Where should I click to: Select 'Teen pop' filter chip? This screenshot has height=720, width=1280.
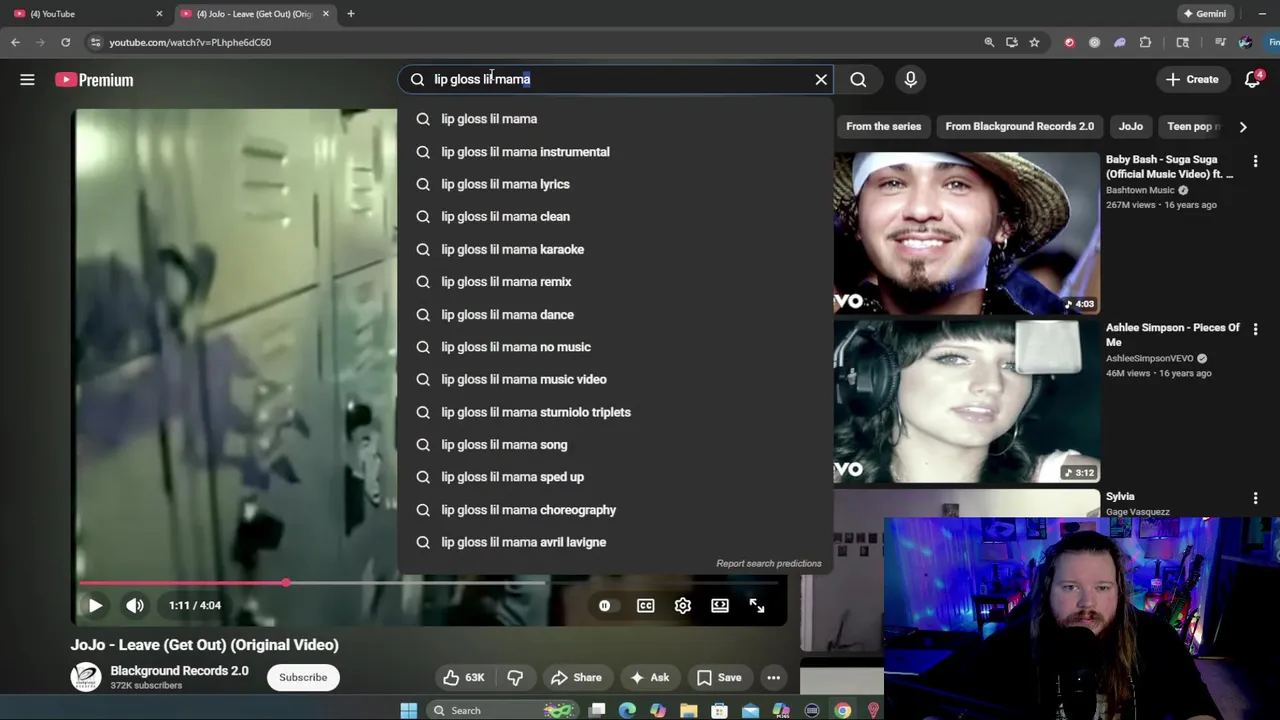[1192, 126]
